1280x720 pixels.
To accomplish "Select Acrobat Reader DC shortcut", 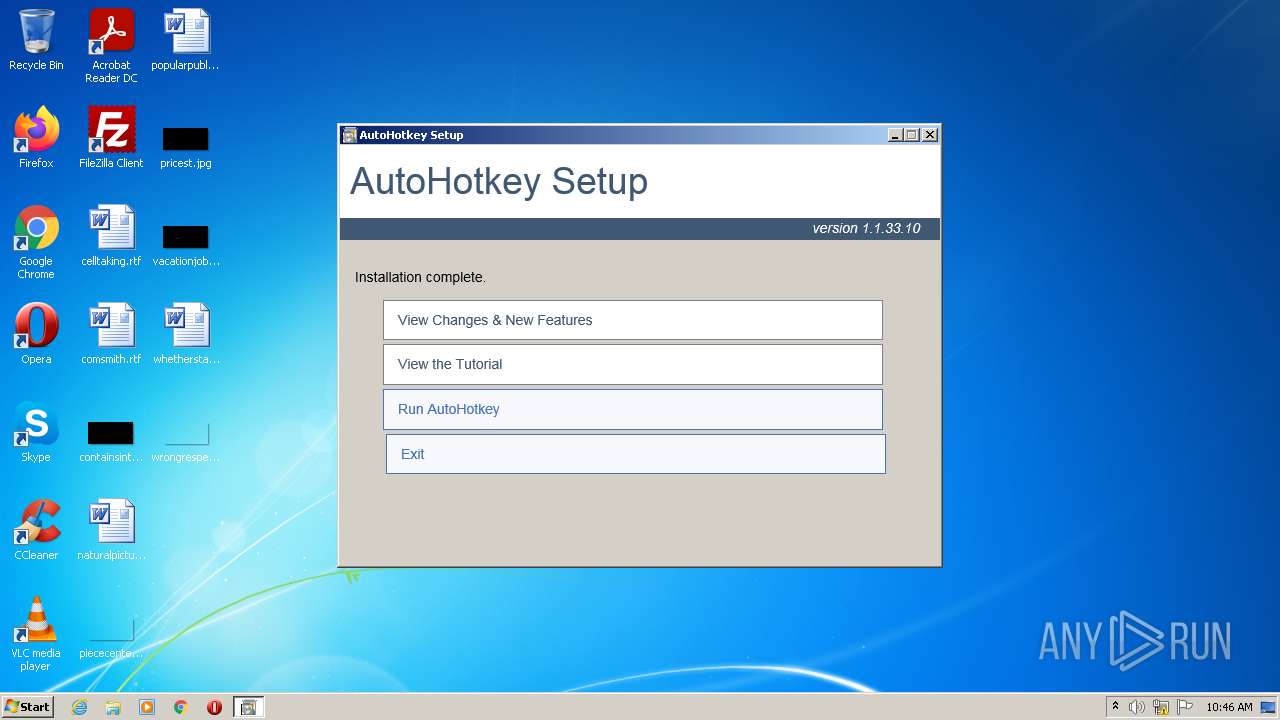I will [x=111, y=46].
